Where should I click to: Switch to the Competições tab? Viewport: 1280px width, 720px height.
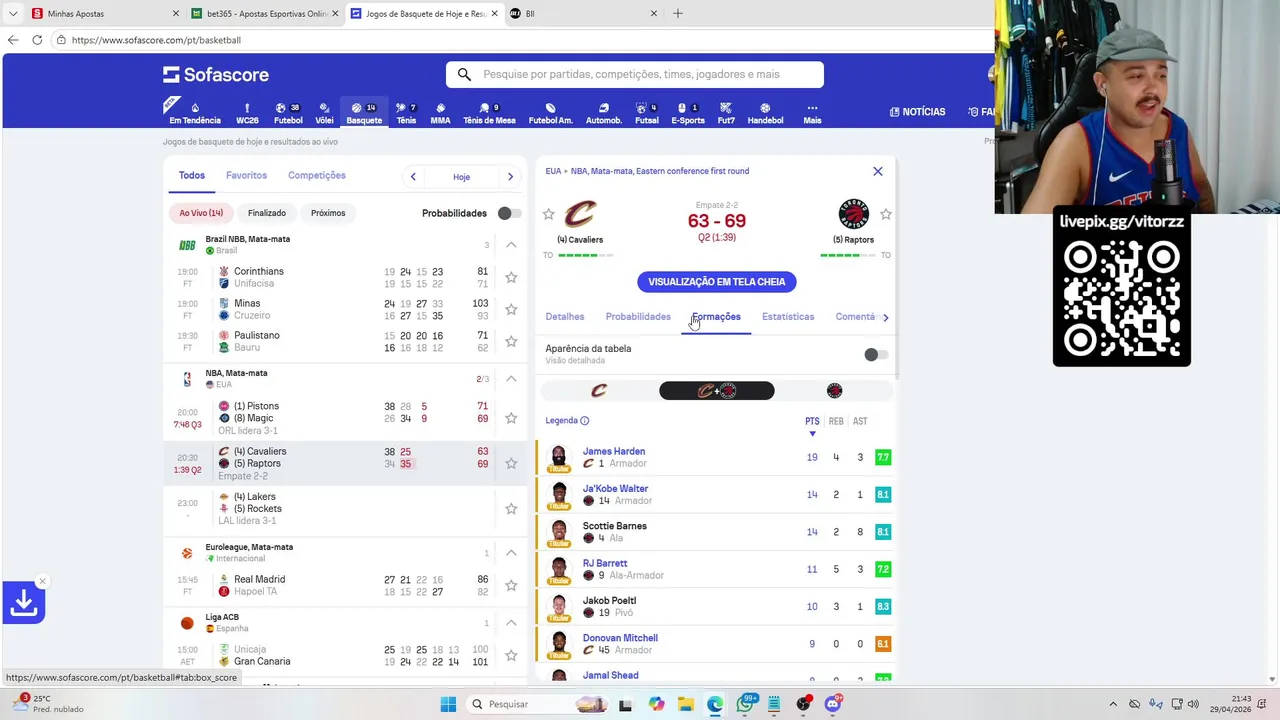(317, 175)
